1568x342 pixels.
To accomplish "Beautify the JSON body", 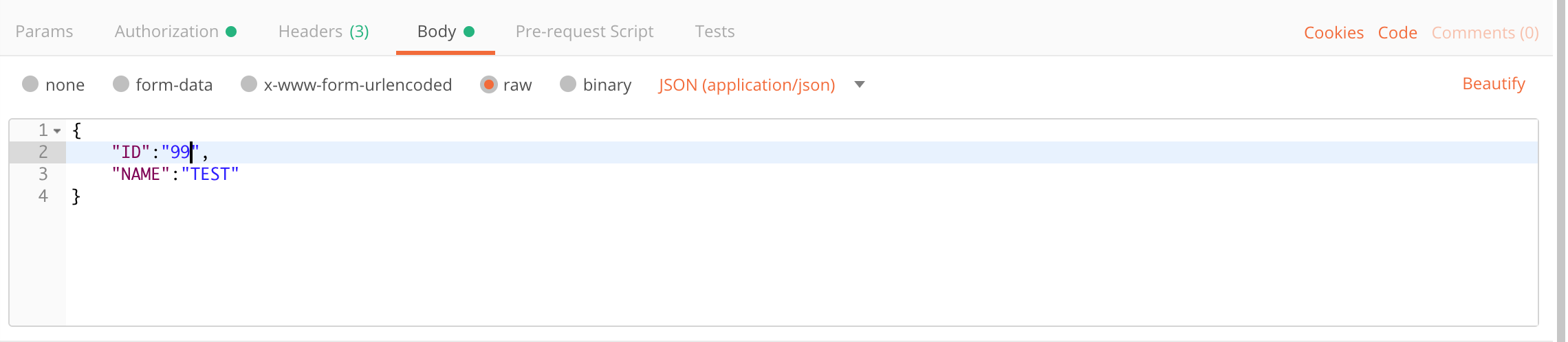I will coord(1494,84).
